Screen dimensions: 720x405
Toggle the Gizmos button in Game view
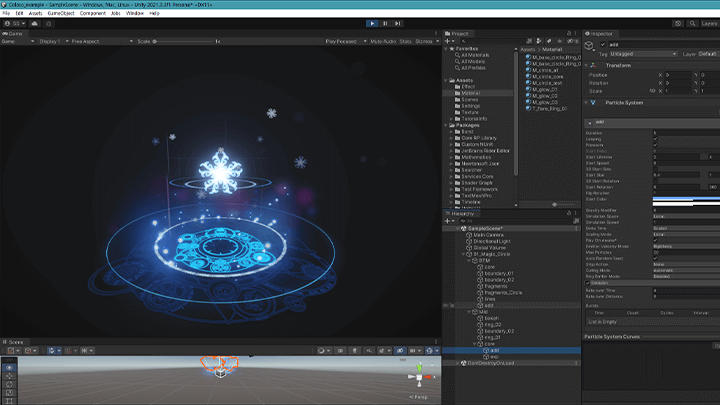424,41
